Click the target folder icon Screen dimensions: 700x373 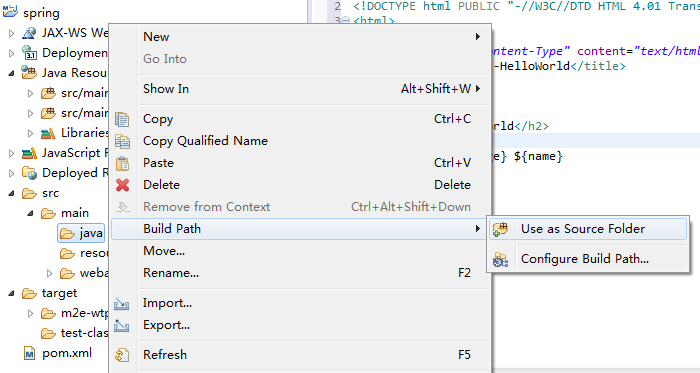point(29,293)
